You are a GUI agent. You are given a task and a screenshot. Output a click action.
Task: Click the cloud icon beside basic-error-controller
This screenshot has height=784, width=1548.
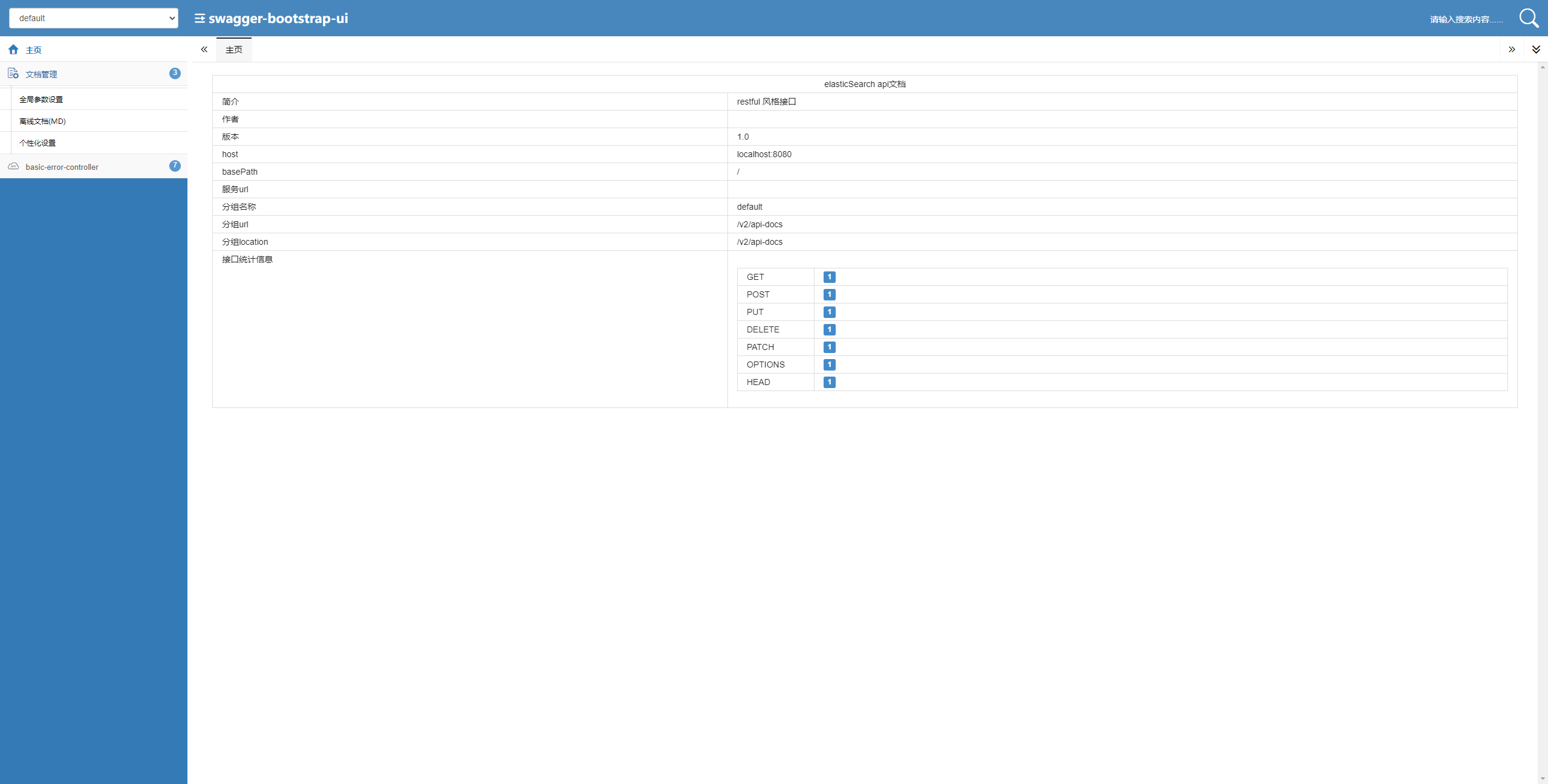click(13, 166)
